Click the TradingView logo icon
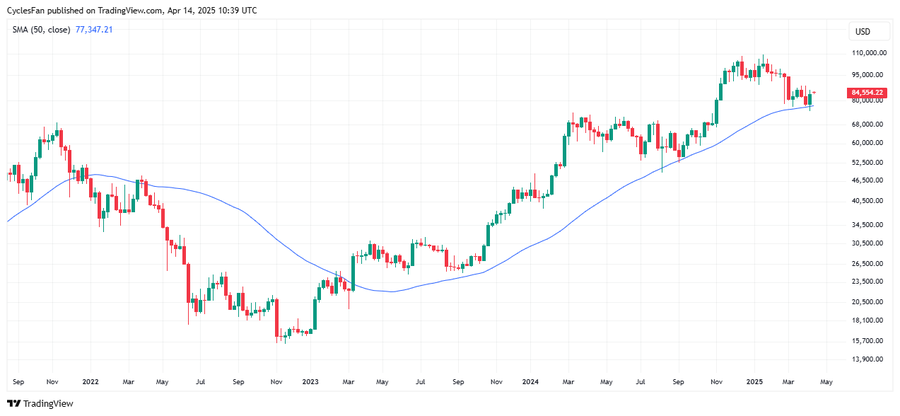 [13, 404]
